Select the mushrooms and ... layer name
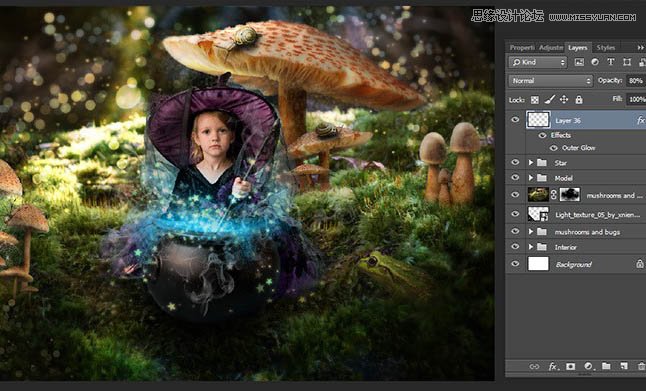 click(614, 196)
